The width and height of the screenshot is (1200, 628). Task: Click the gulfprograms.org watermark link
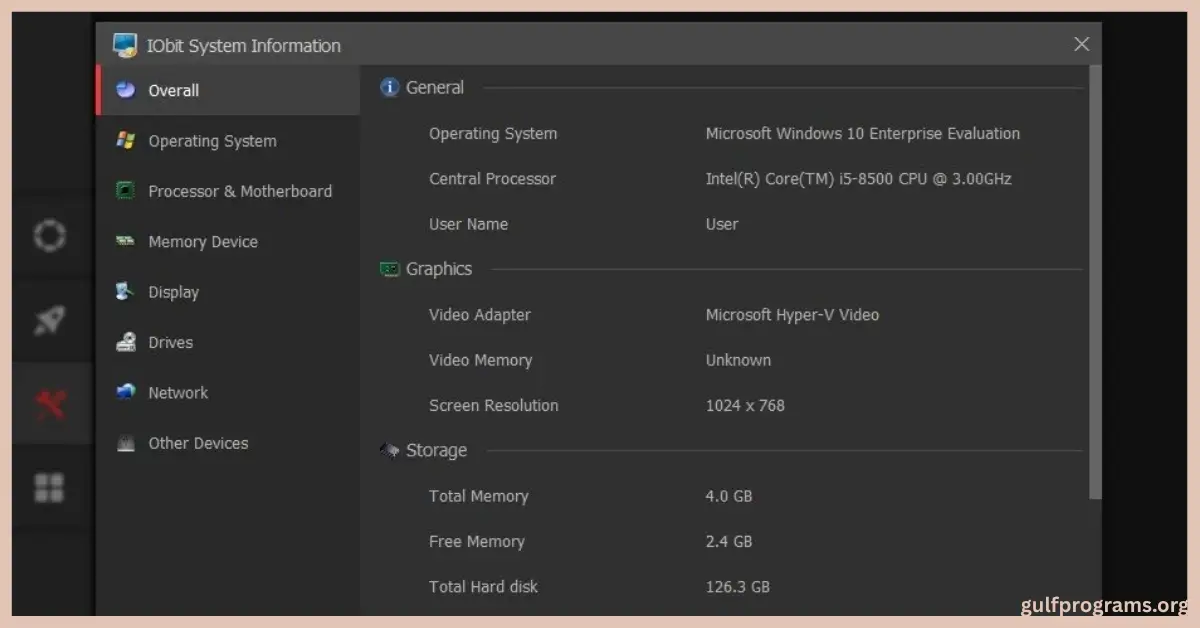coord(1103,605)
